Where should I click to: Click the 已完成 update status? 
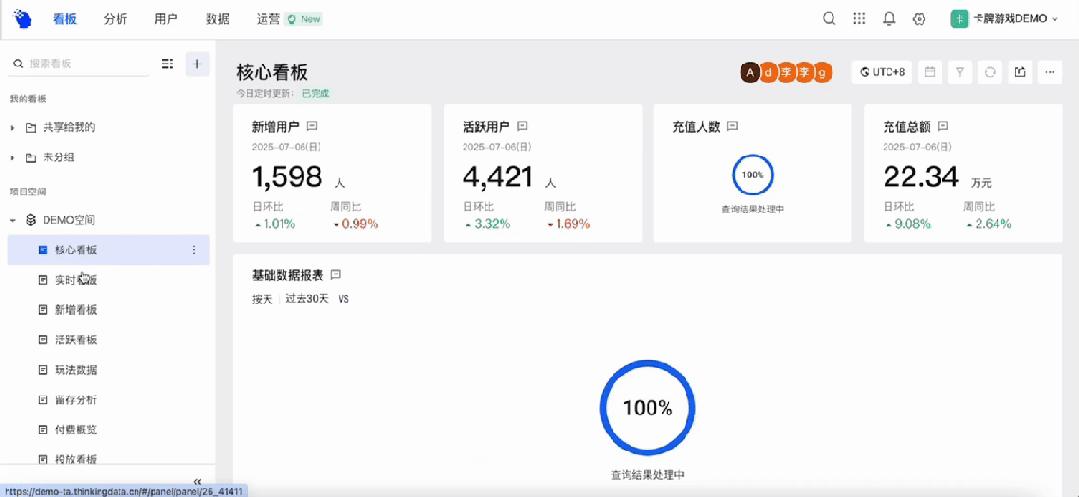pyautogui.click(x=315, y=93)
